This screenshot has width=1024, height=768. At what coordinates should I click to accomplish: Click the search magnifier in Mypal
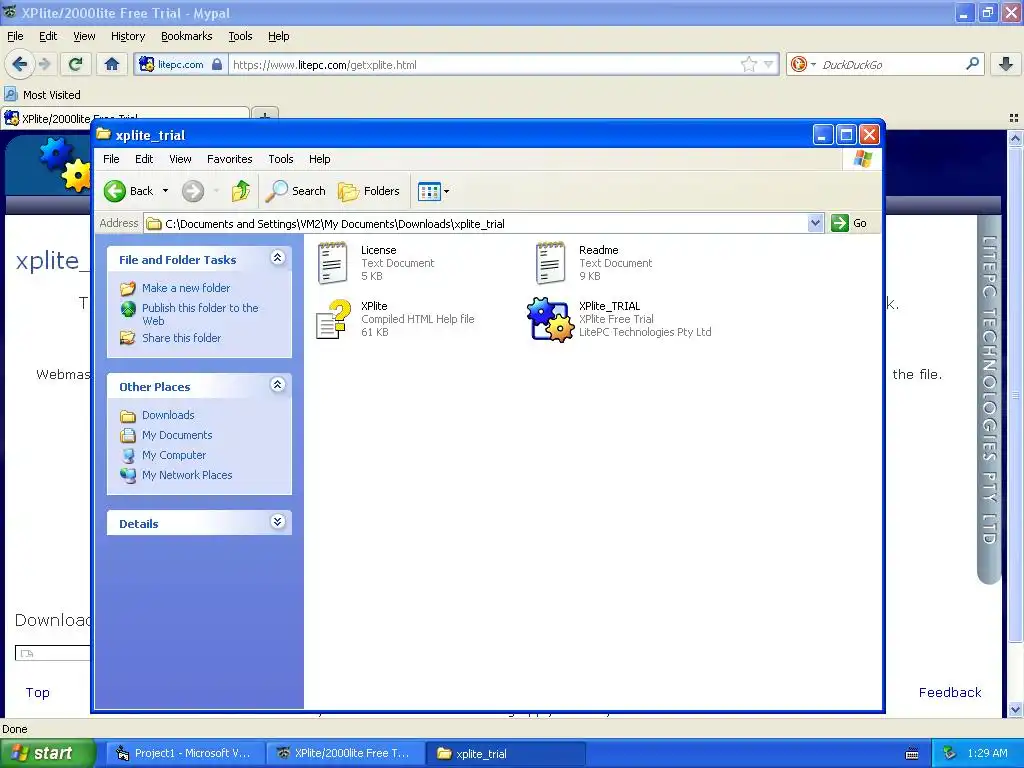[972, 64]
